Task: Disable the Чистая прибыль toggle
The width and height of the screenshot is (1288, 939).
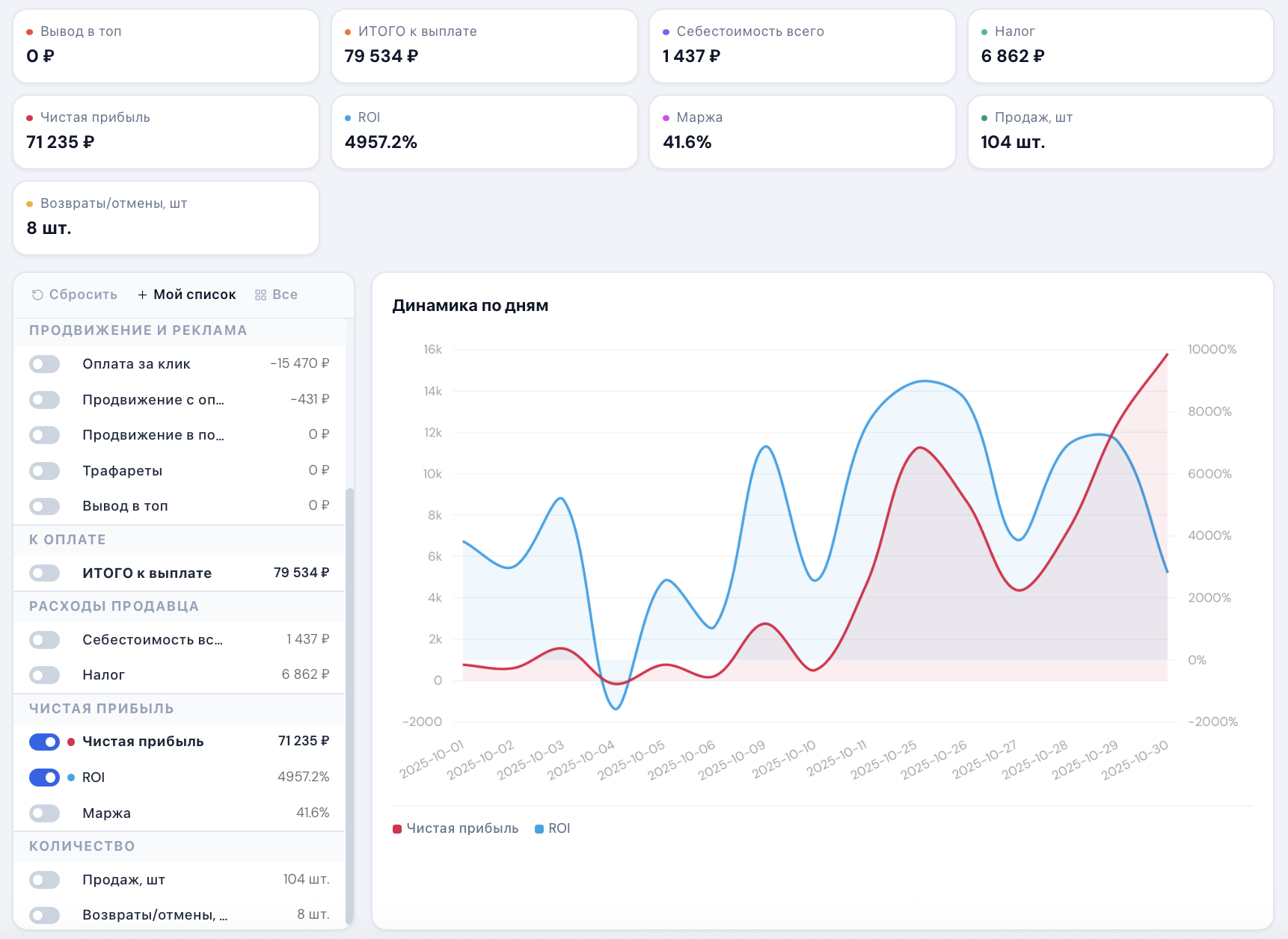Action: (45, 742)
